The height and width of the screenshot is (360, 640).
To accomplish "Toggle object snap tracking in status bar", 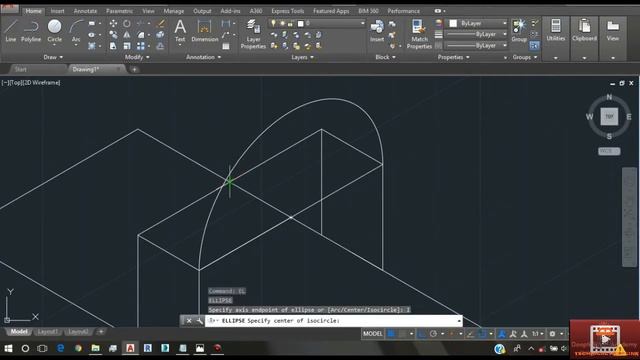I will [x=470, y=334].
